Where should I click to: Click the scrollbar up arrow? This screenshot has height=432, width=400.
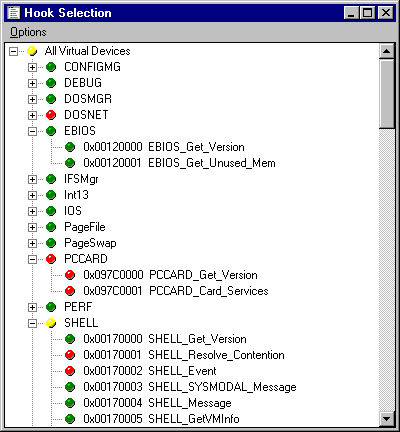coord(387,51)
